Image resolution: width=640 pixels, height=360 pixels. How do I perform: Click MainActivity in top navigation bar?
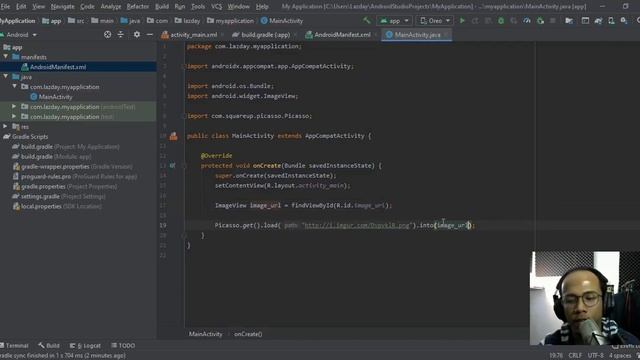282,20
